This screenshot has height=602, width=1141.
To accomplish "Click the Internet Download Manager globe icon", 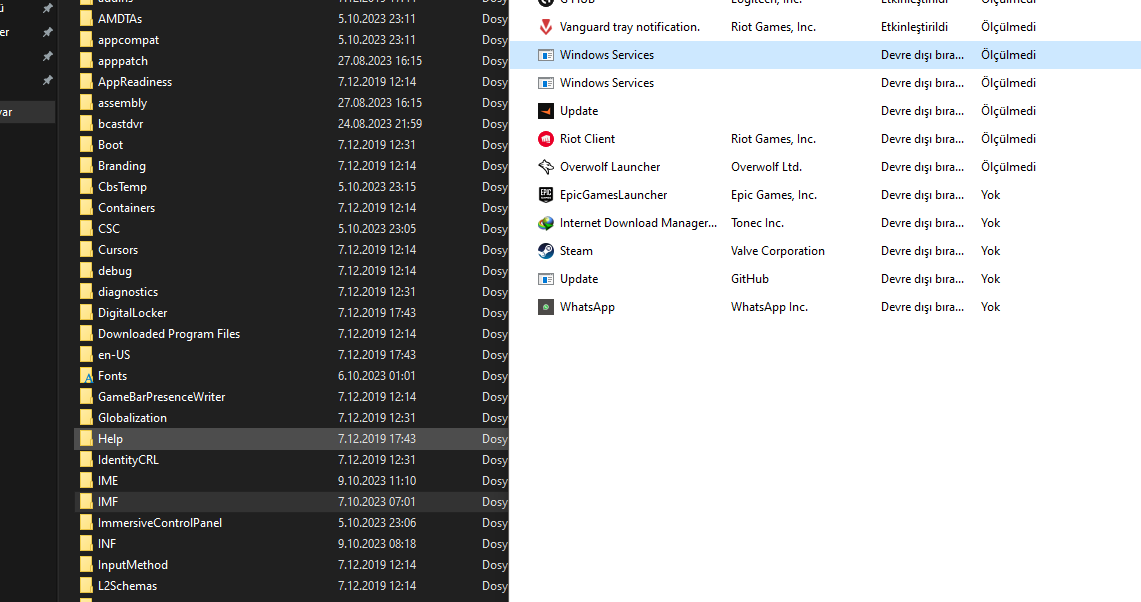I will pyautogui.click(x=546, y=223).
